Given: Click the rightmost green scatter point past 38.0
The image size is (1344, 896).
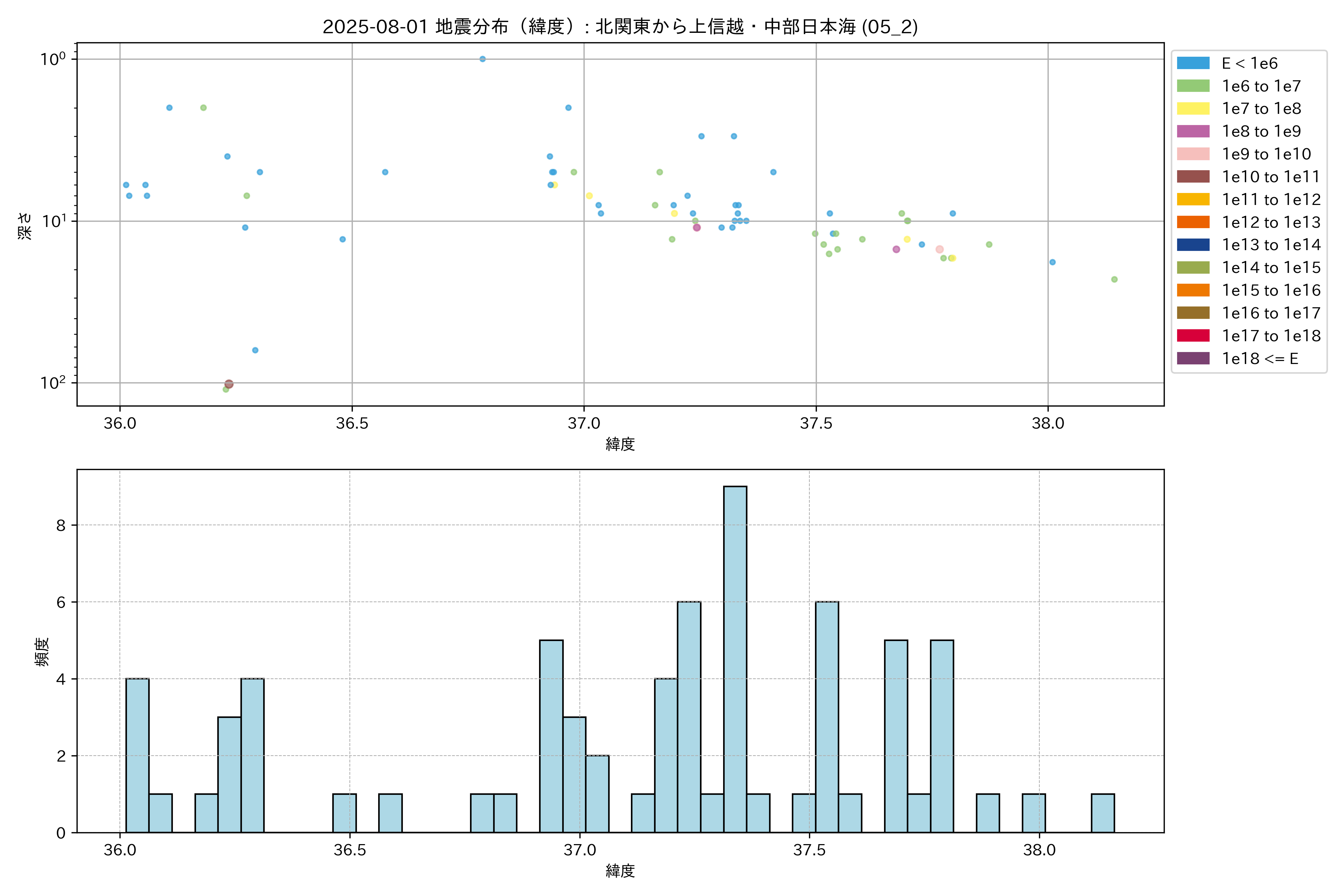Looking at the screenshot, I should point(1114,279).
